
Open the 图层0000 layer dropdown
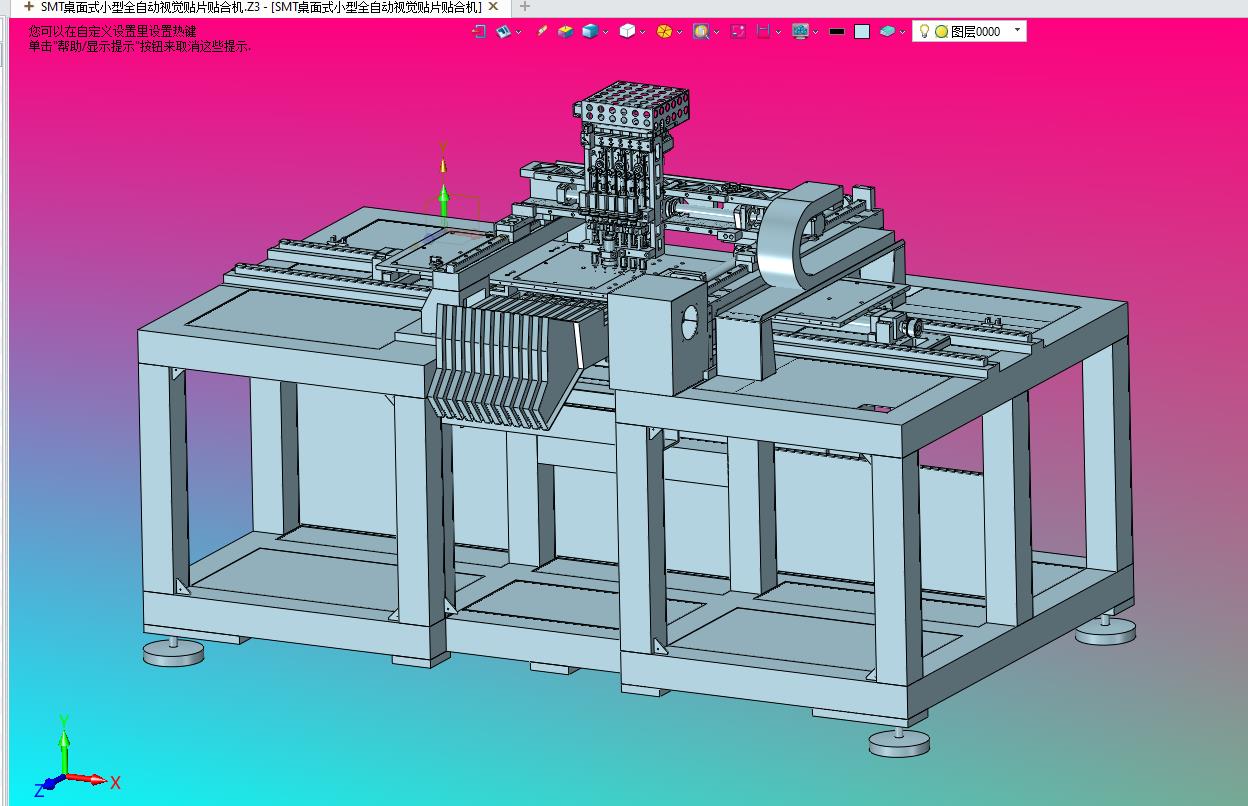[1017, 31]
